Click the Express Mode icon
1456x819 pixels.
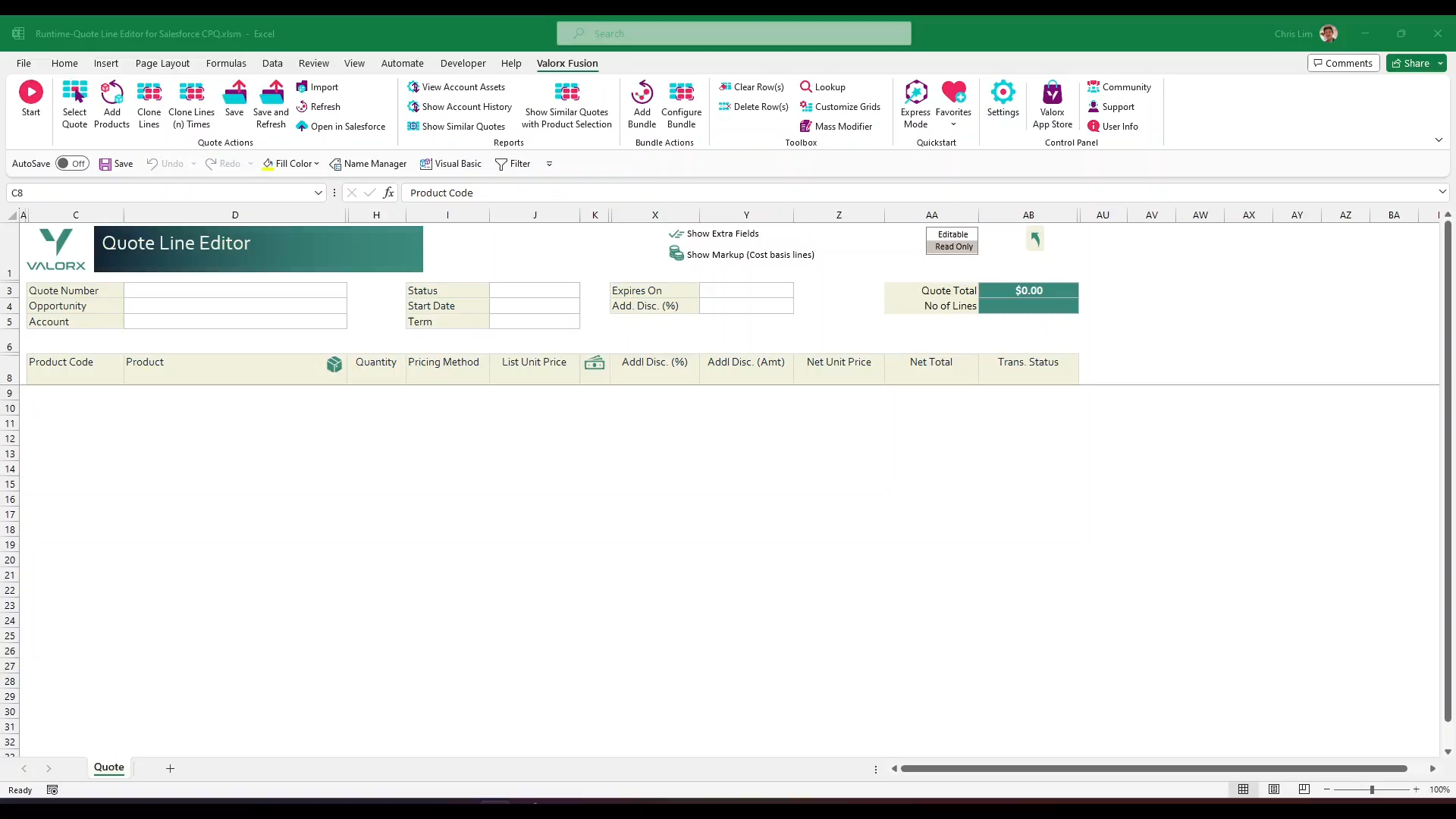coord(916,93)
